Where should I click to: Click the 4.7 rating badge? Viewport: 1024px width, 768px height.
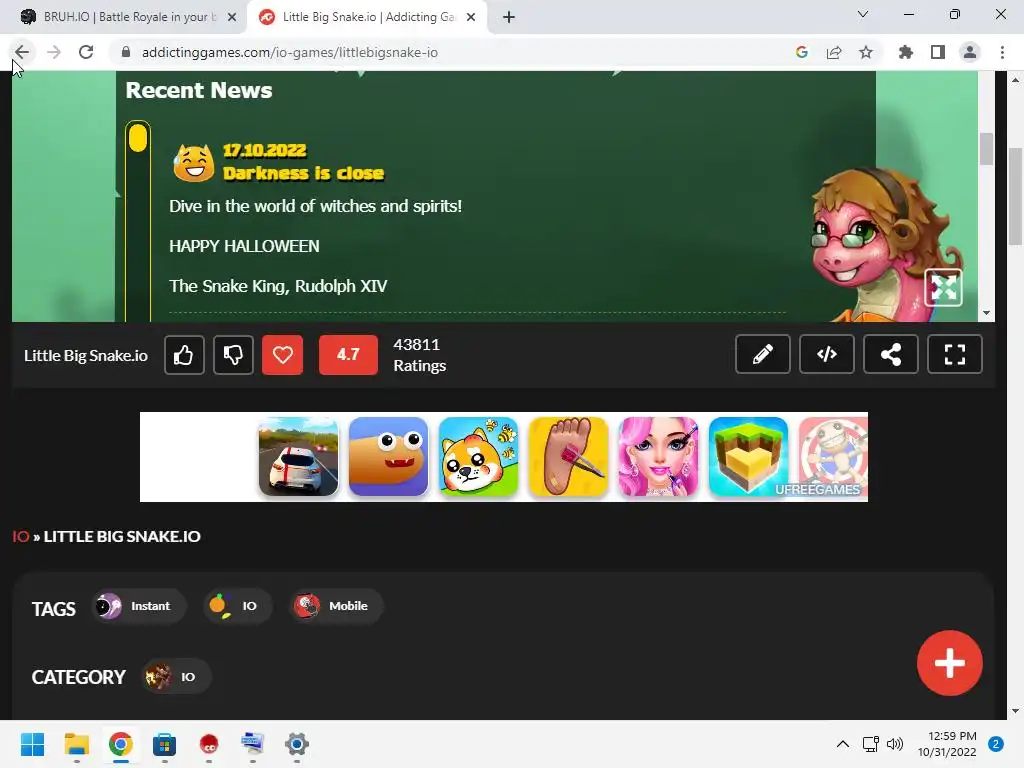coord(348,355)
